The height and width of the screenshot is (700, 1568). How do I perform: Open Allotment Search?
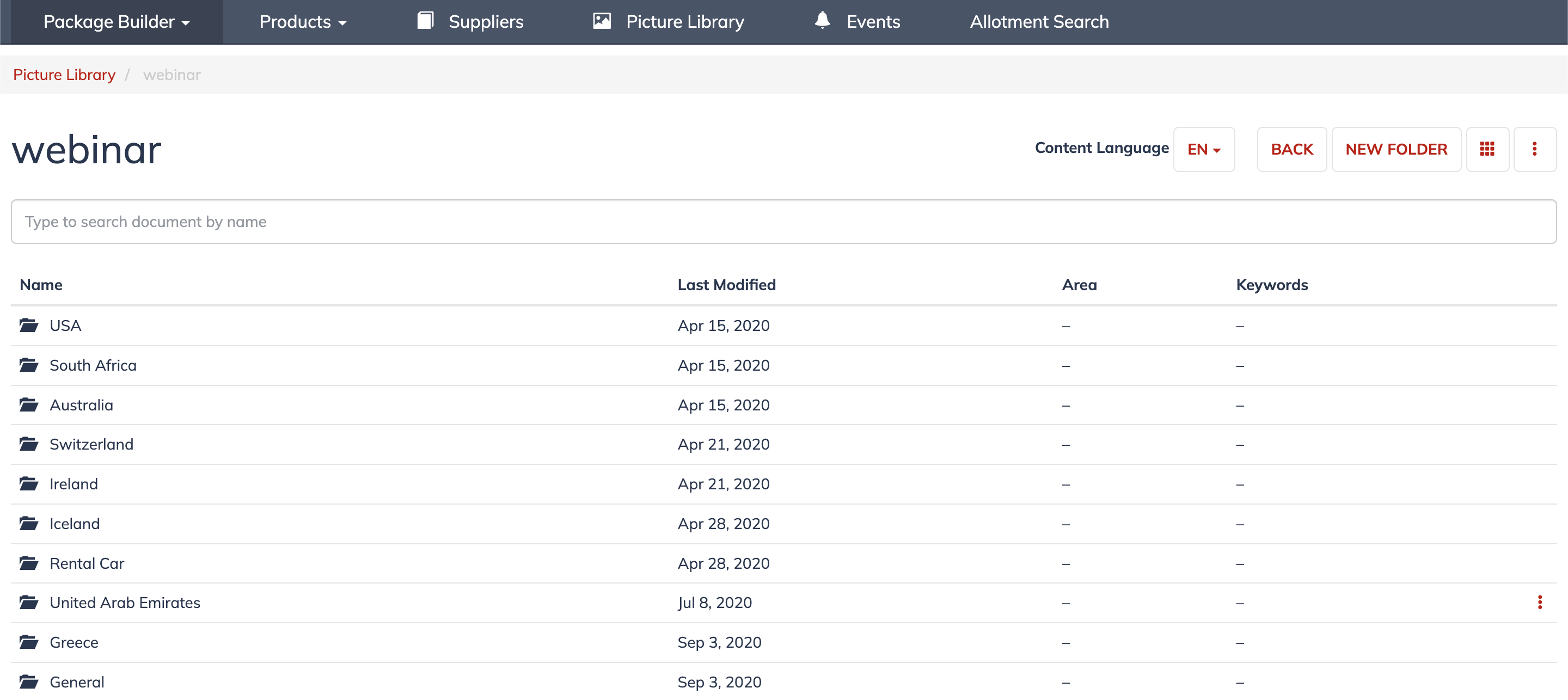1039,22
